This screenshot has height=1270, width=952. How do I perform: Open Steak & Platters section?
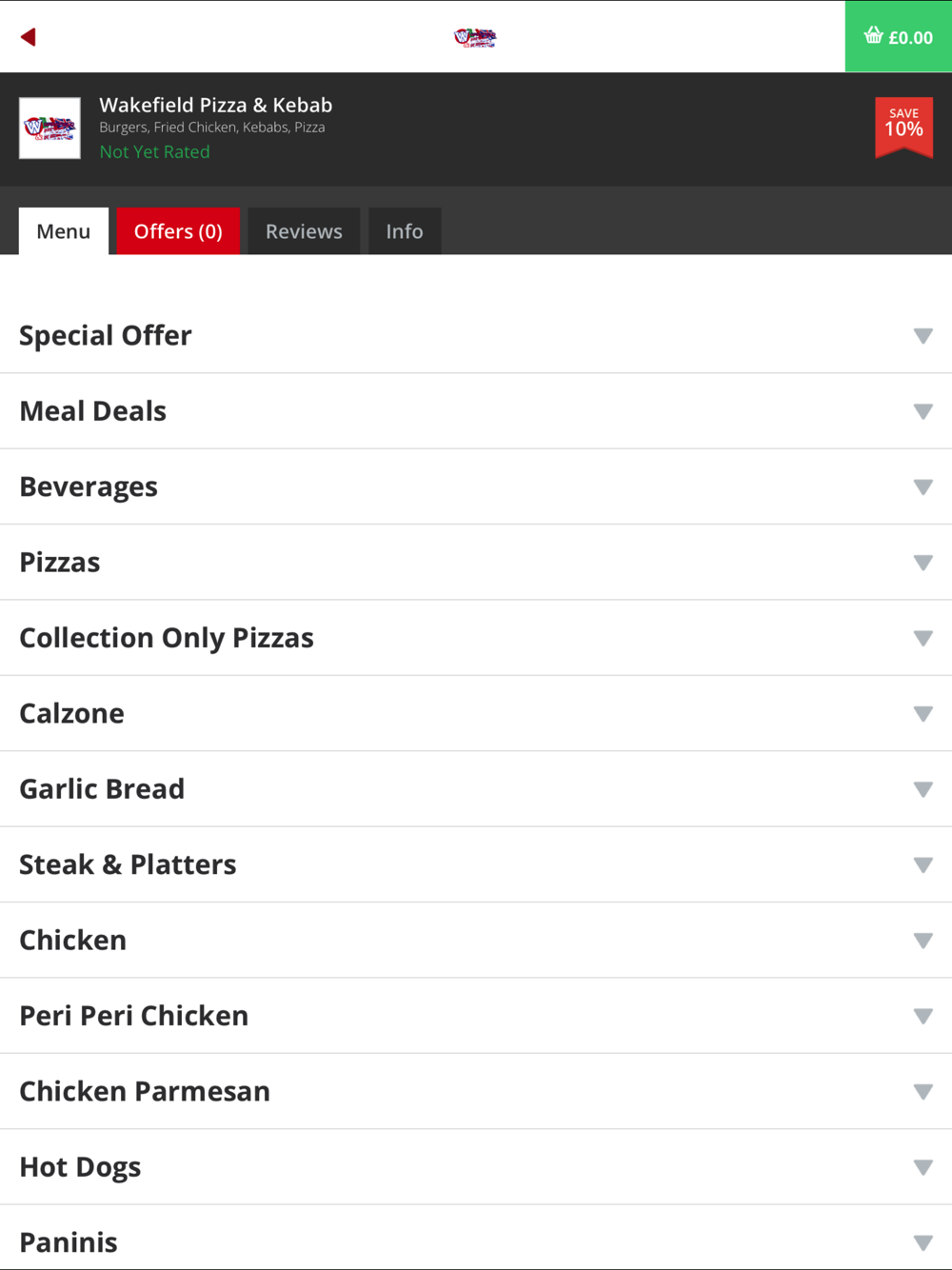coord(476,864)
